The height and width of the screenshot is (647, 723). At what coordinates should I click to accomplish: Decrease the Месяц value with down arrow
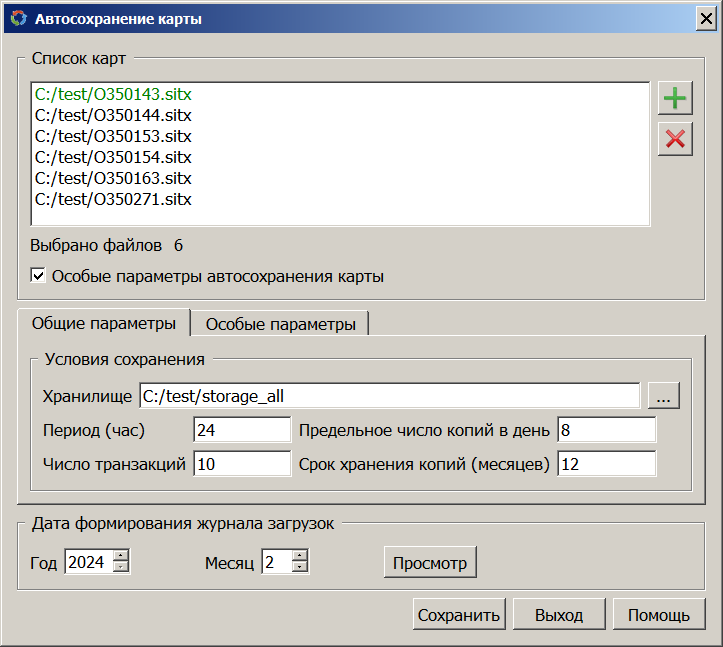(x=299, y=567)
